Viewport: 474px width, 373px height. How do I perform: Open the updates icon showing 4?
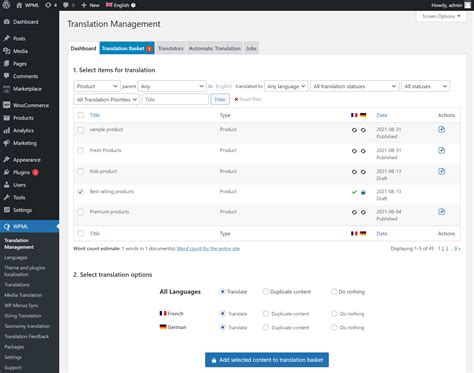pyautogui.click(x=51, y=5)
